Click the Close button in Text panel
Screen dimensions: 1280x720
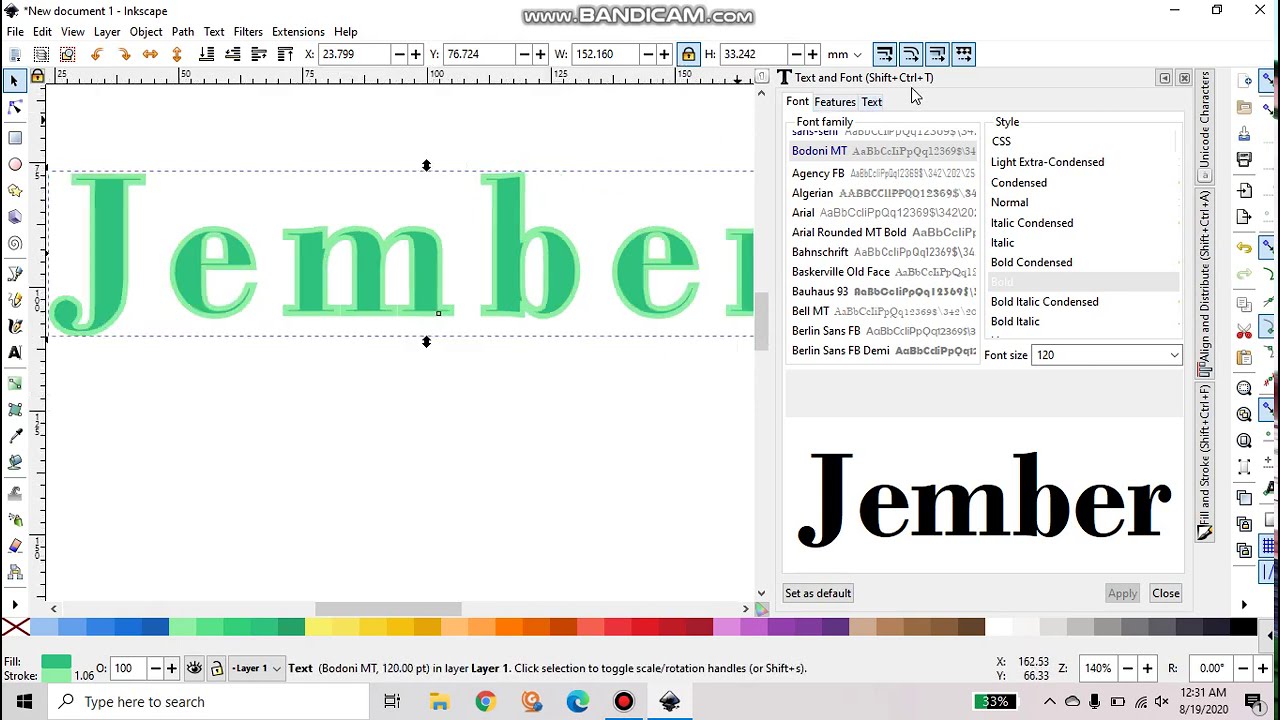tap(1166, 594)
